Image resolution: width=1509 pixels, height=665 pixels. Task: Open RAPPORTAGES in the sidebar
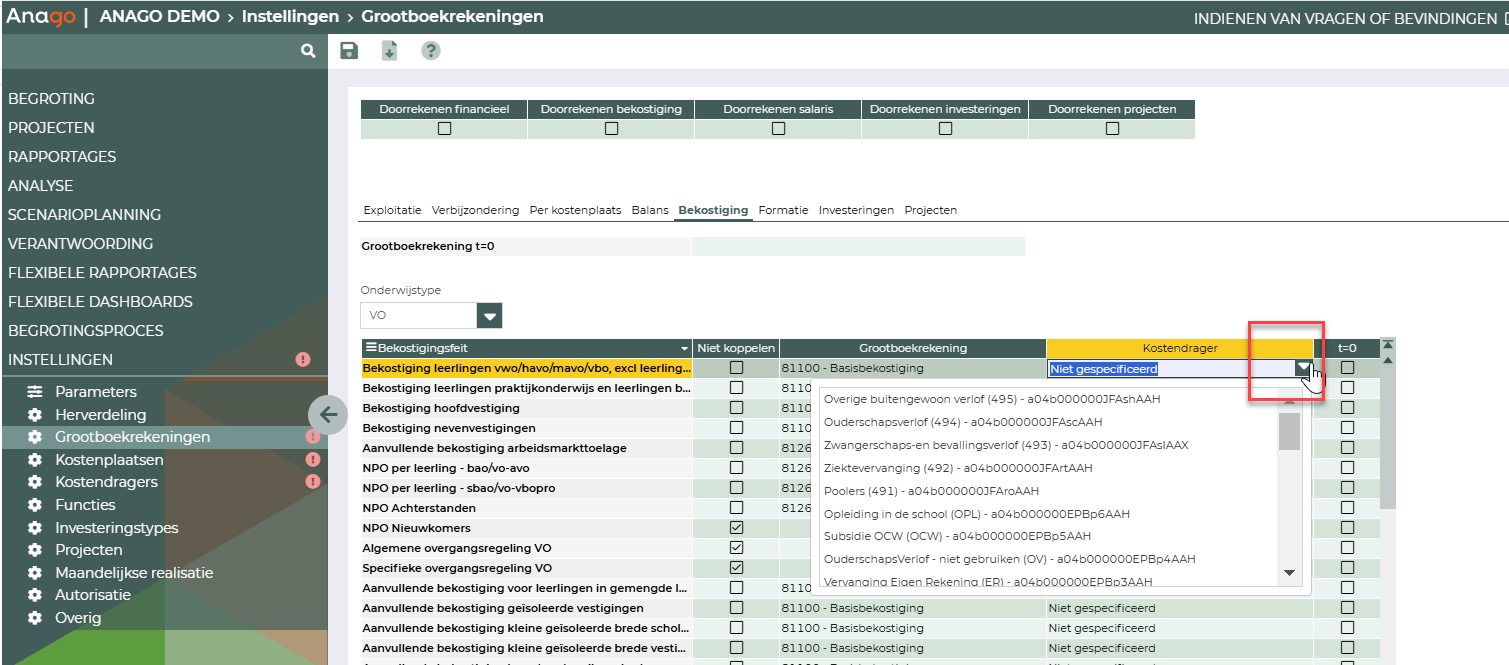62,157
